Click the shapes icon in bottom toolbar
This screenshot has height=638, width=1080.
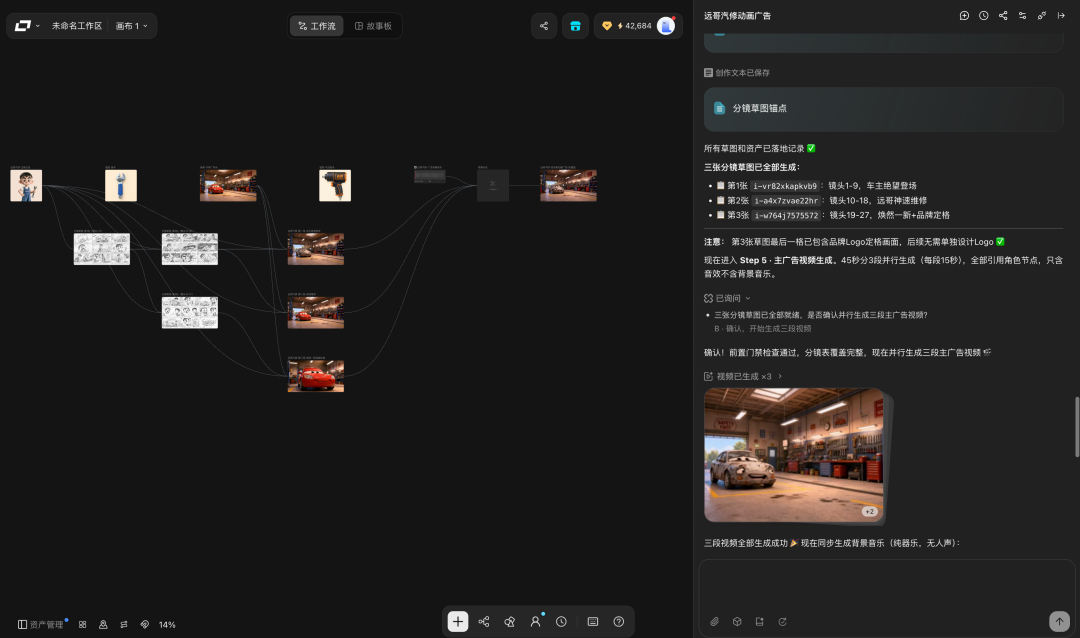pos(510,621)
